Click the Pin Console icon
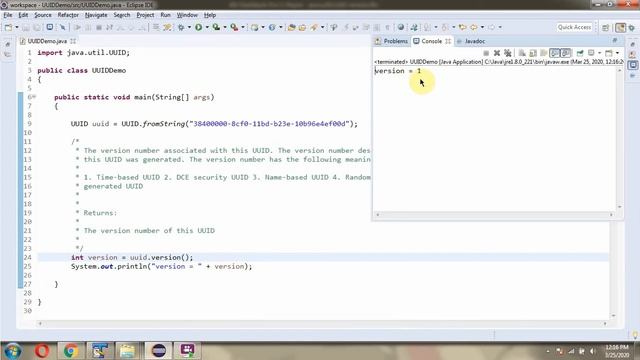640x360 pixels. coord(580,53)
